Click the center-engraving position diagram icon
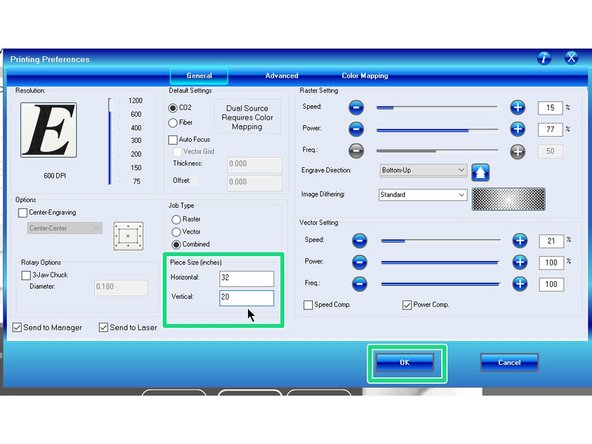 128,236
